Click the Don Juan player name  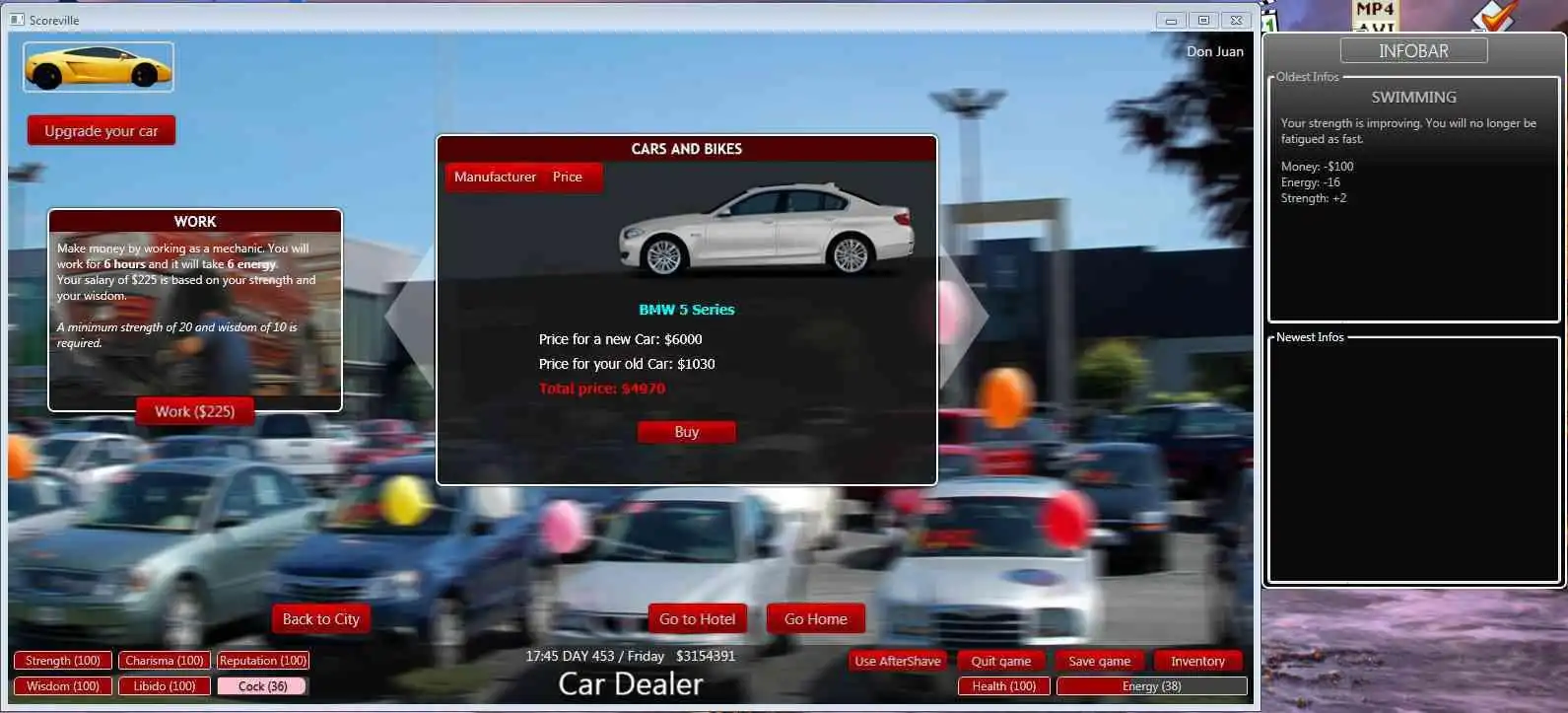click(x=1215, y=51)
